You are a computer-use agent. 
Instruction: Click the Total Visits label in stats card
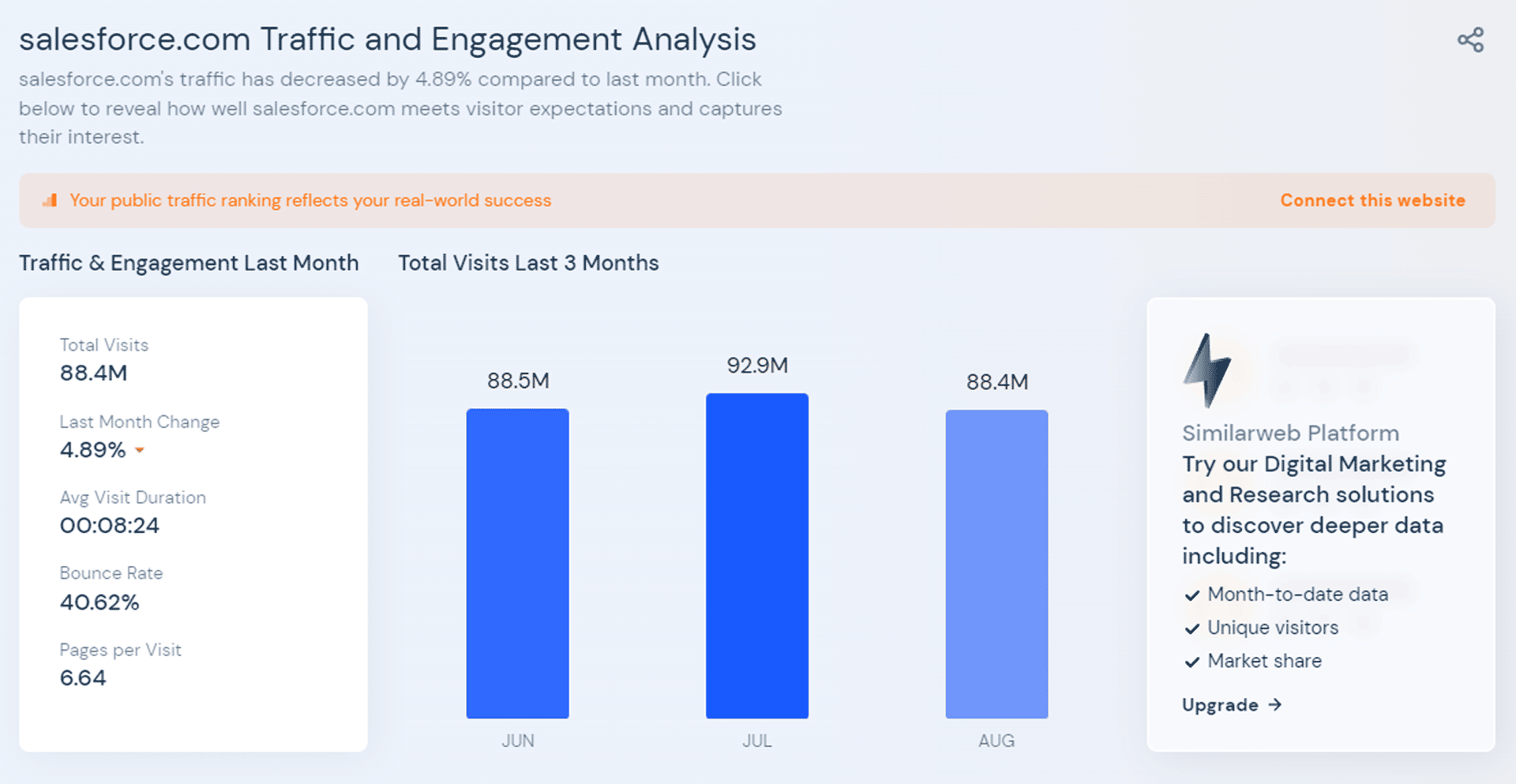coord(104,345)
